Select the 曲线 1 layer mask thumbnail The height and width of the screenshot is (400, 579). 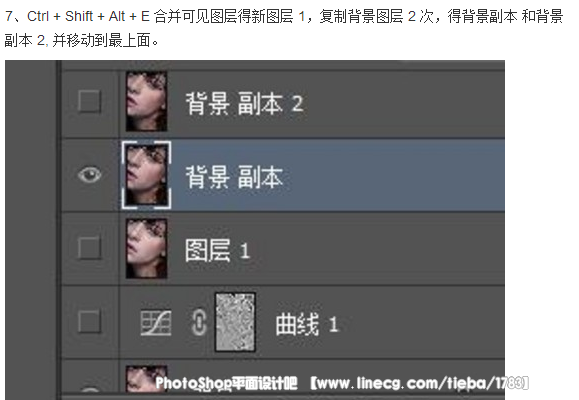tap(235, 322)
